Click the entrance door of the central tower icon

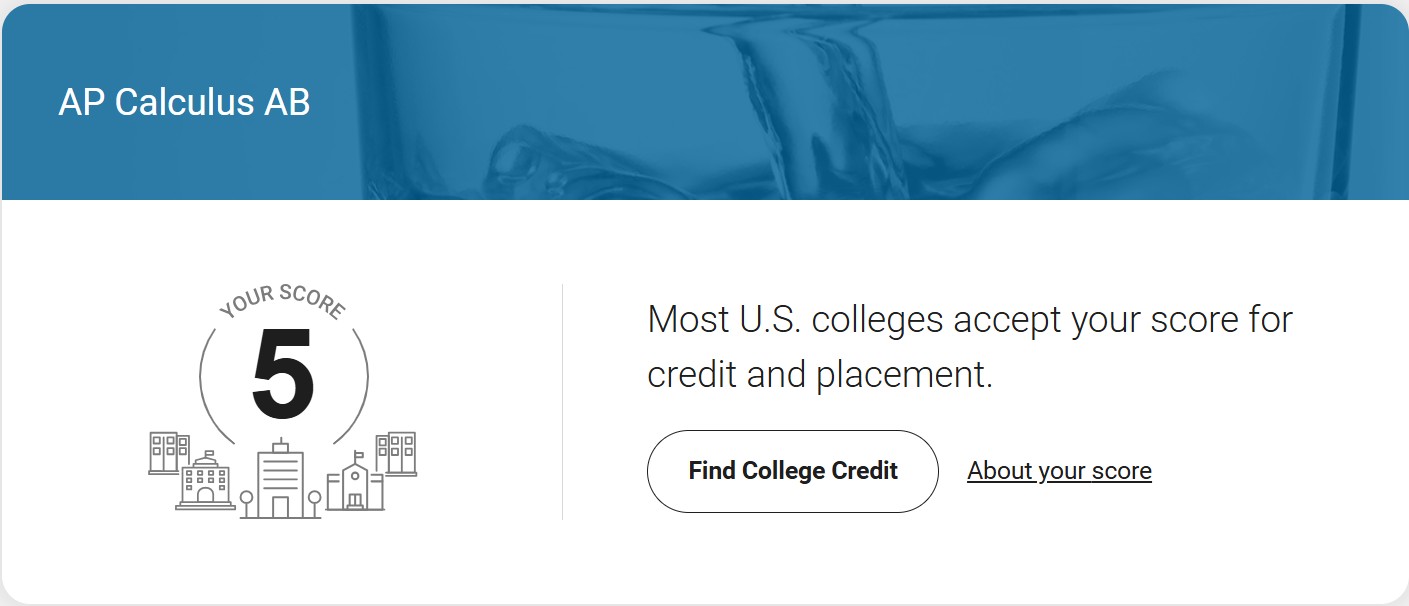[280, 507]
